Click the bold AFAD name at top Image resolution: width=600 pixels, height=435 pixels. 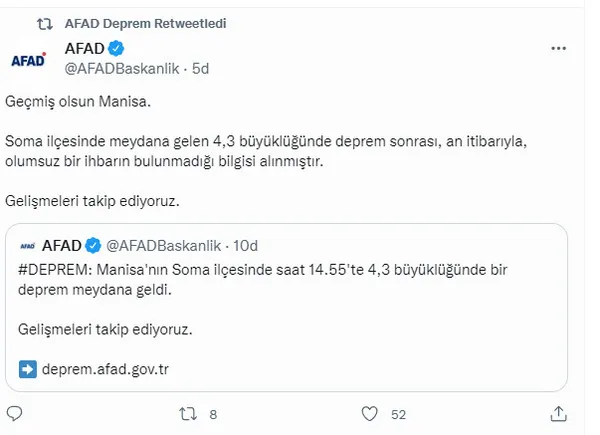pyautogui.click(x=85, y=48)
